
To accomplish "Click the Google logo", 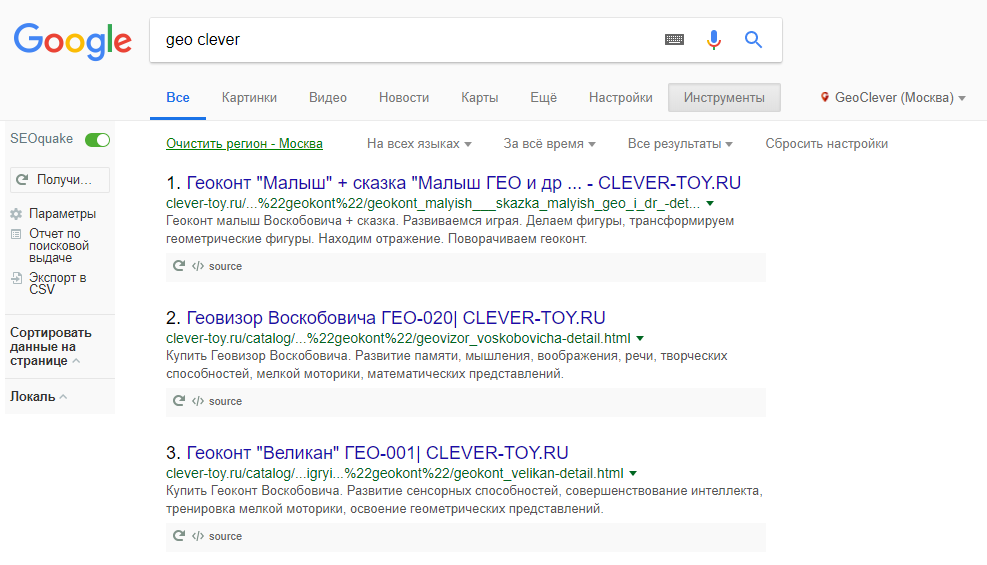I will click(72, 40).
